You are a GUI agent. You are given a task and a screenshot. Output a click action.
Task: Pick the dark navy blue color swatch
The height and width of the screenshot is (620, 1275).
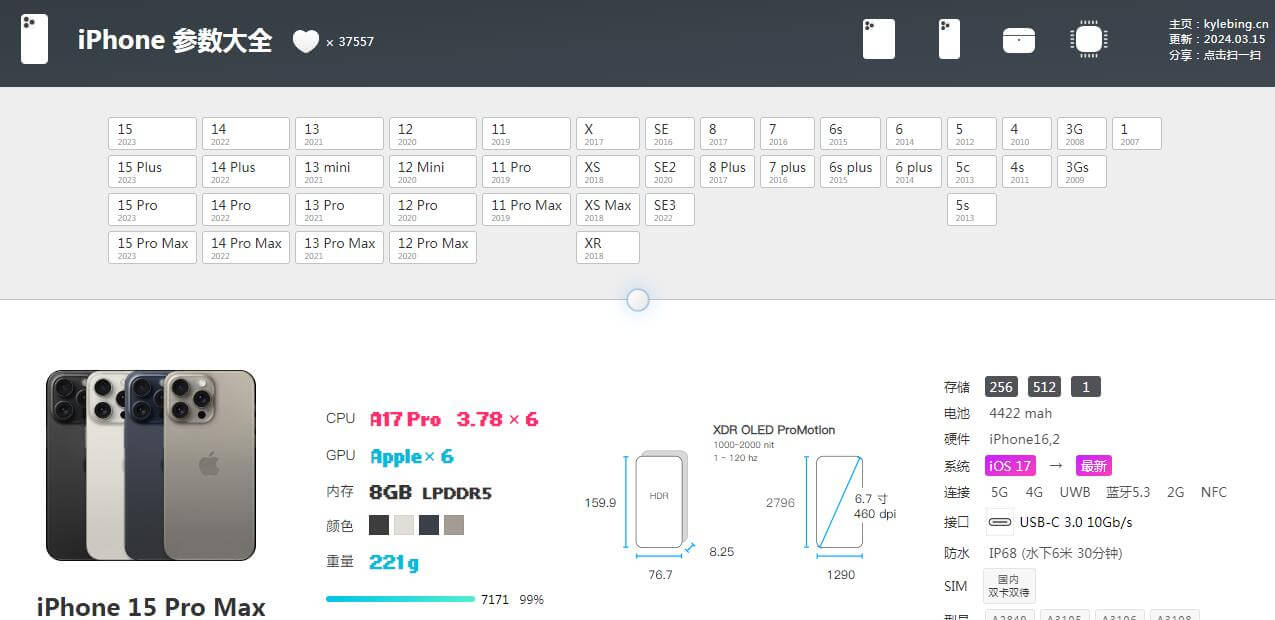click(429, 525)
